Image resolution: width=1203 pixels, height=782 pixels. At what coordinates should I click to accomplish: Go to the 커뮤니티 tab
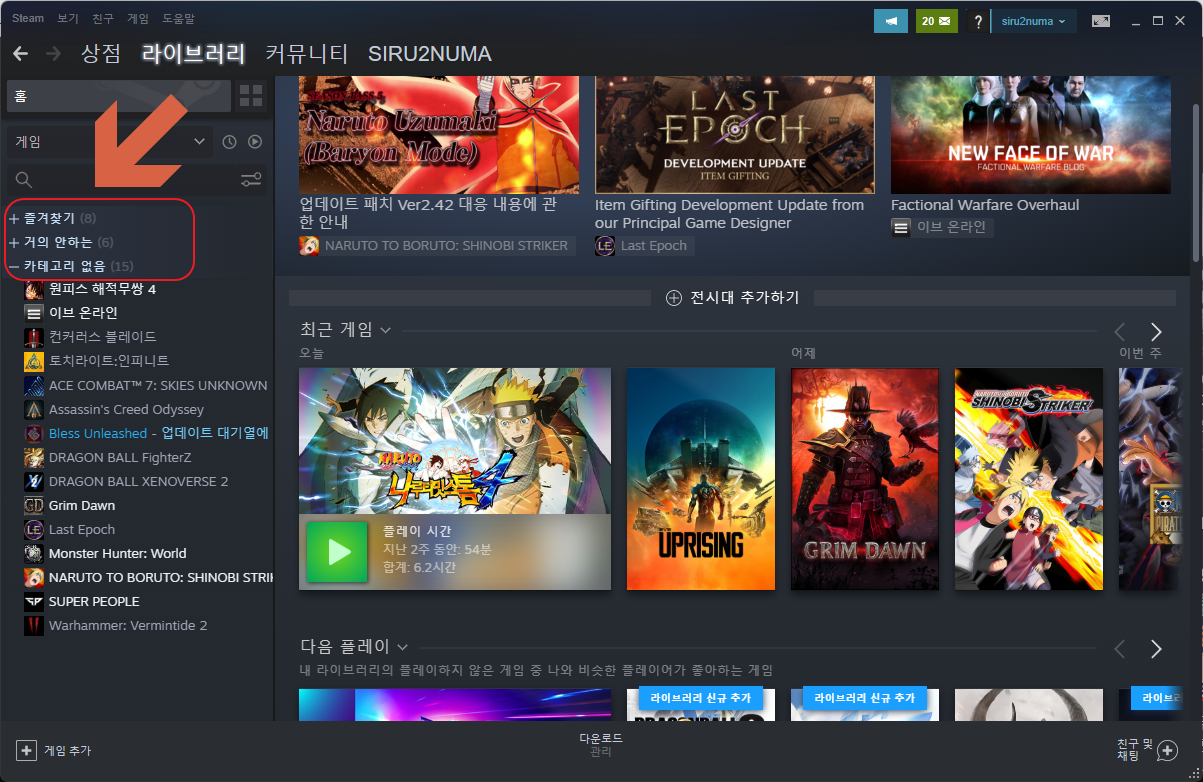307,54
